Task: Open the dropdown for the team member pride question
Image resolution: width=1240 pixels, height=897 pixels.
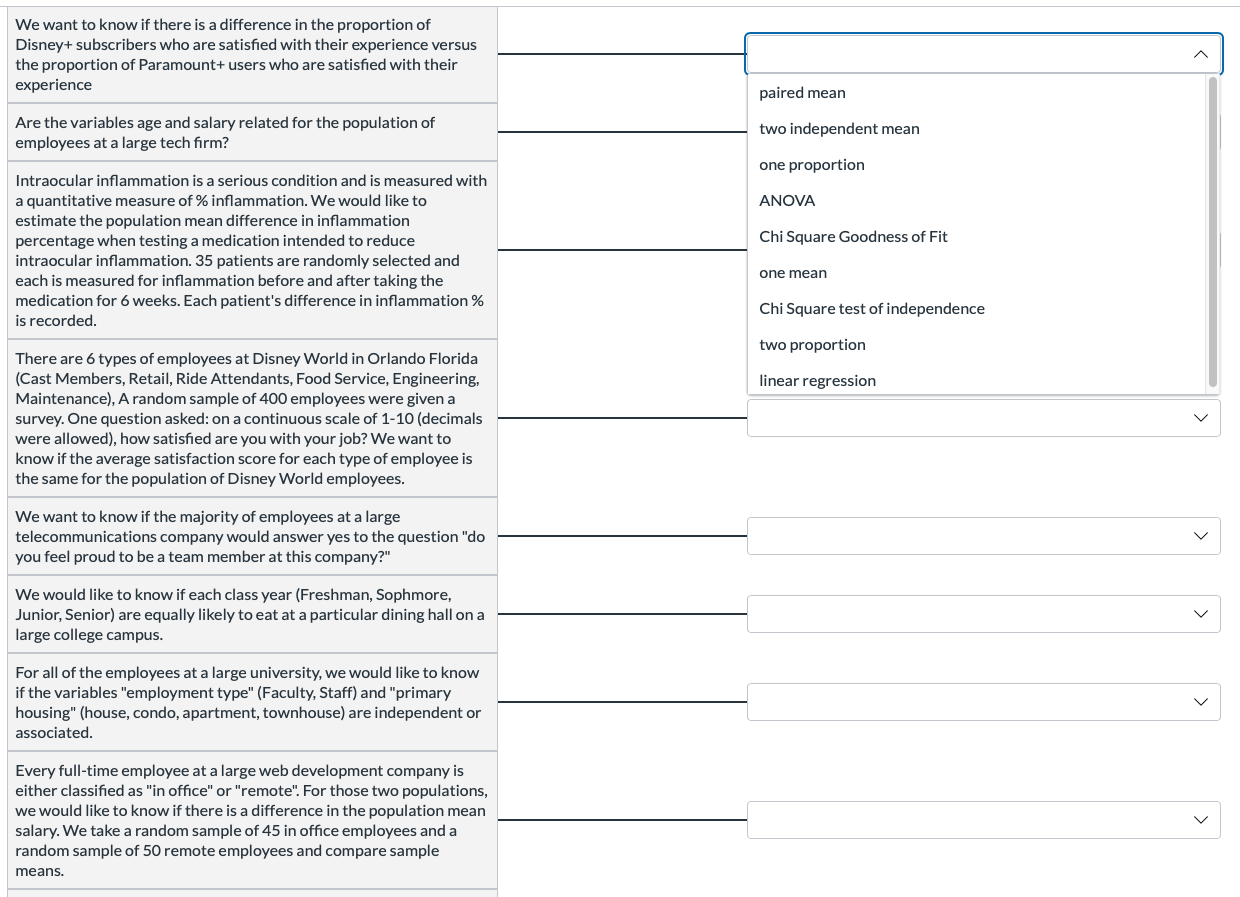Action: pos(984,535)
